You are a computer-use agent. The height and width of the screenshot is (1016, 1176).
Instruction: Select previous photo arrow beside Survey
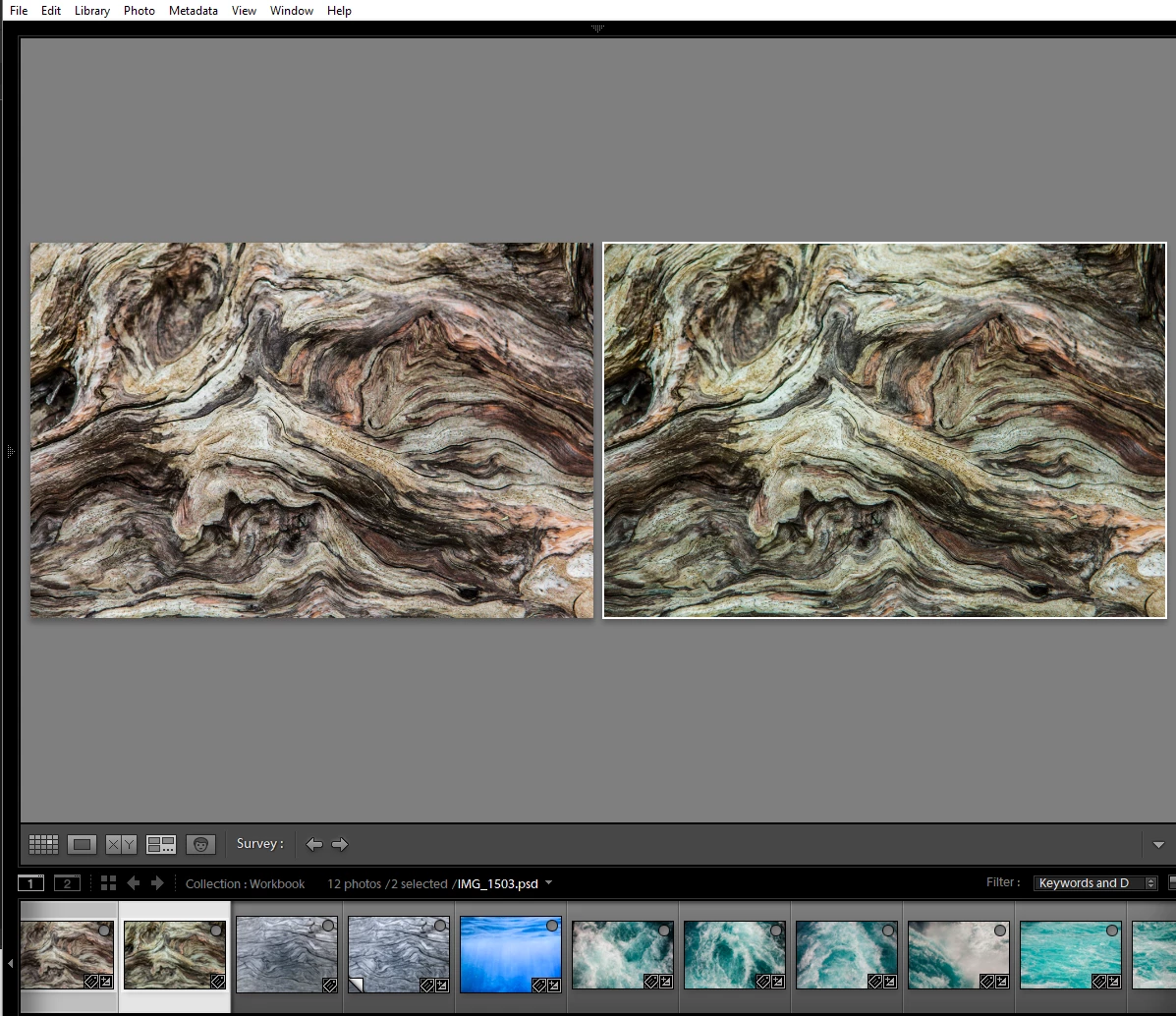pos(314,844)
